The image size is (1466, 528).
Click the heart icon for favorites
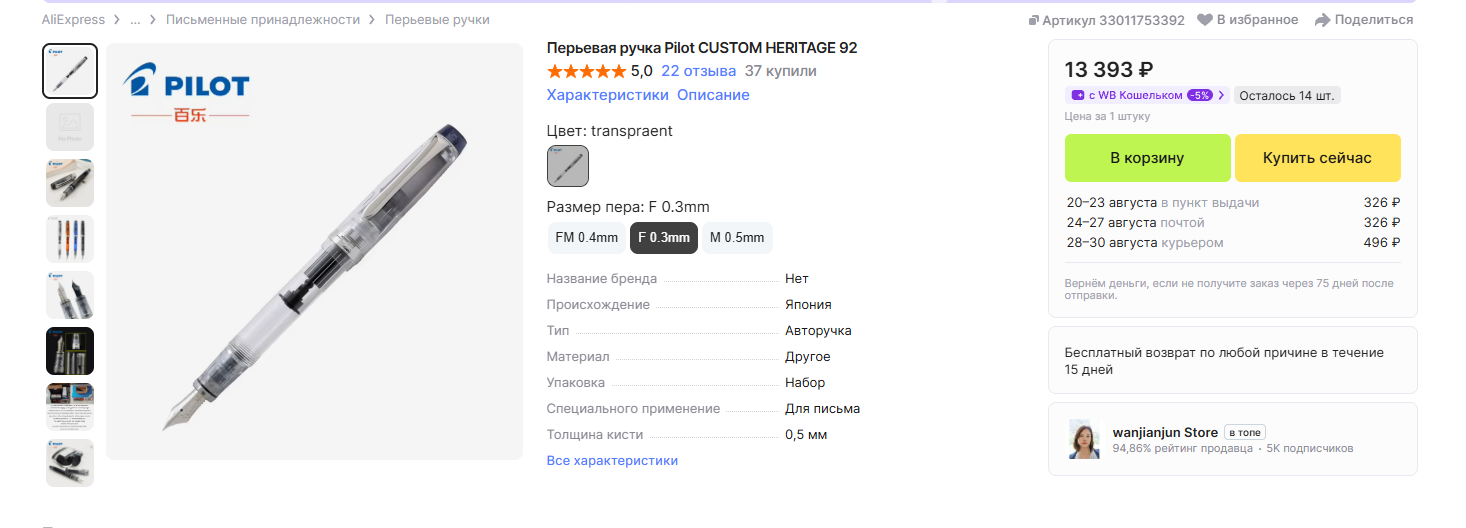click(x=1205, y=20)
